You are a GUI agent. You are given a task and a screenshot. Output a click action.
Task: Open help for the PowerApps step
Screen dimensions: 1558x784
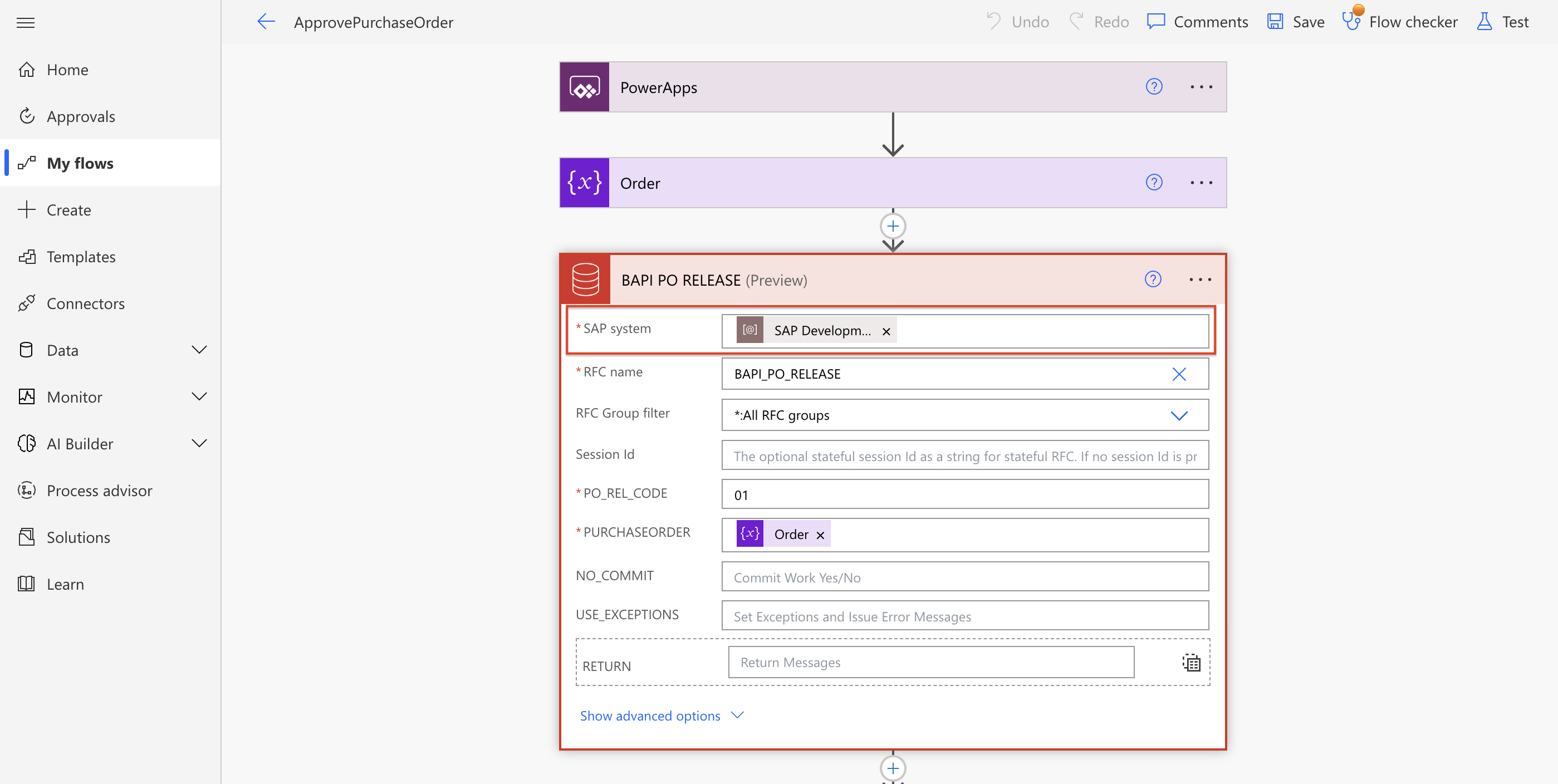coord(1153,87)
